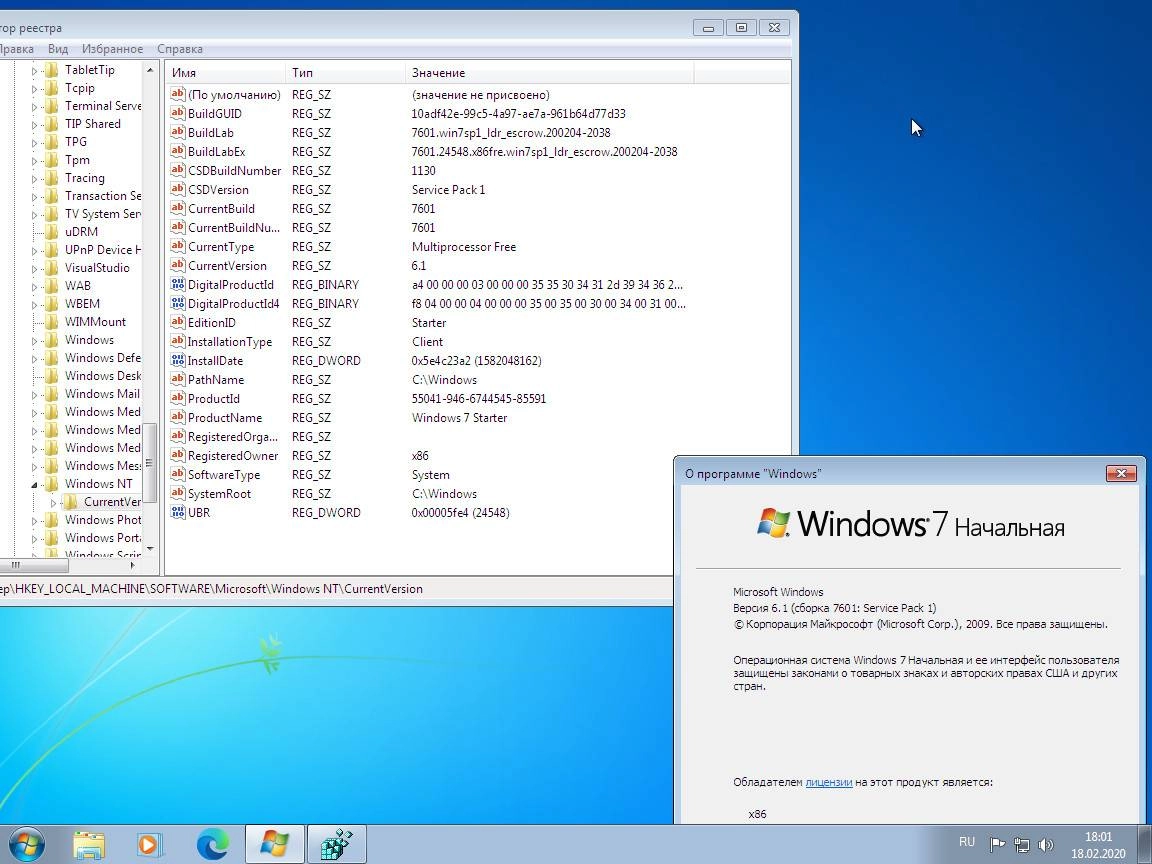The width and height of the screenshot is (1152, 864).
Task: Select the SoftwareType value name
Action: pos(224,475)
